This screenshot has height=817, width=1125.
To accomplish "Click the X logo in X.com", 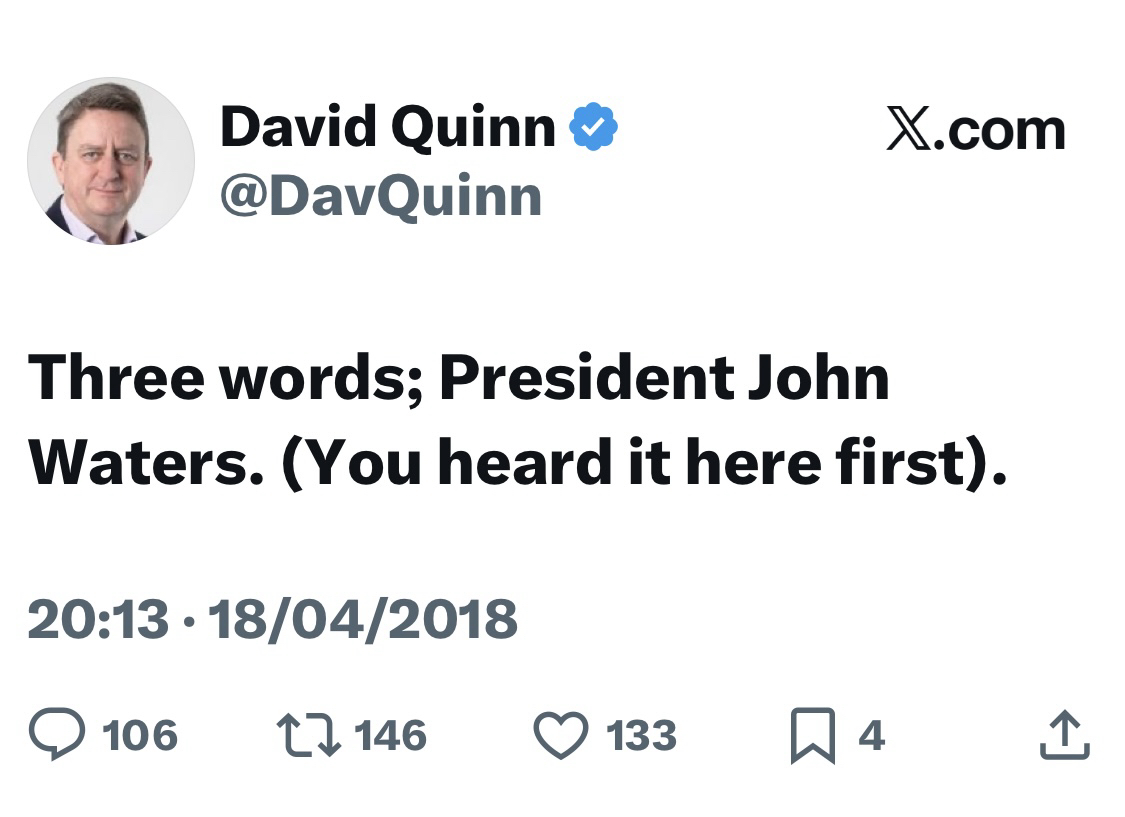I will click(x=909, y=130).
